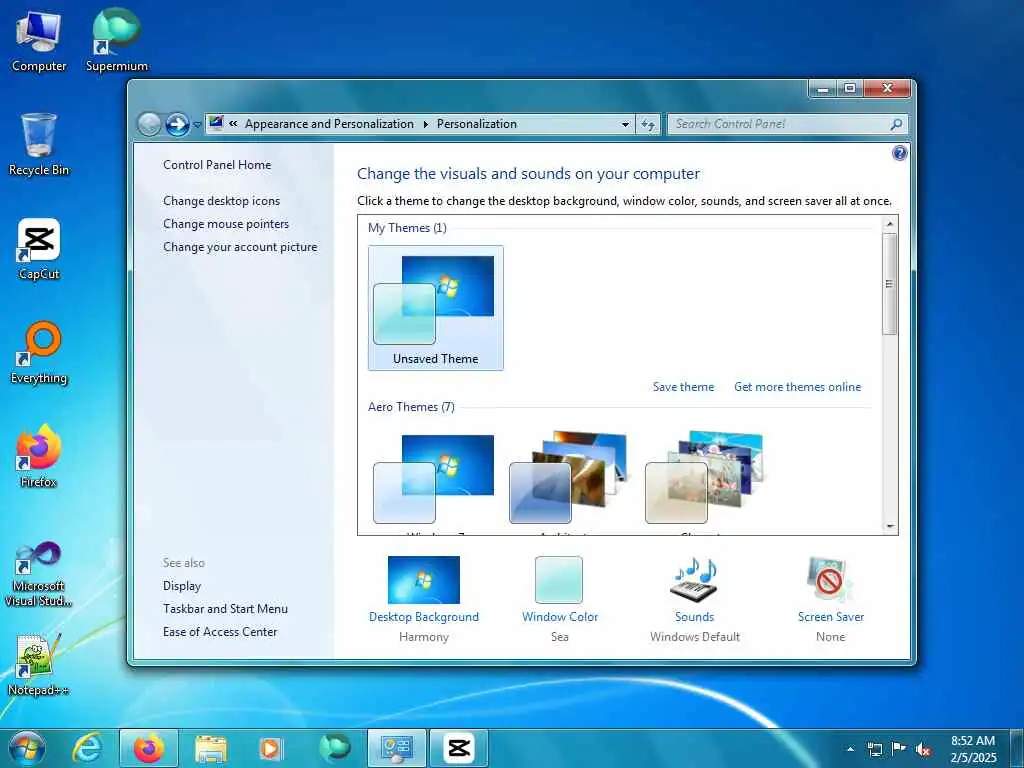The width and height of the screenshot is (1024, 768).
Task: Click the muted volume tray icon
Action: [923, 749]
